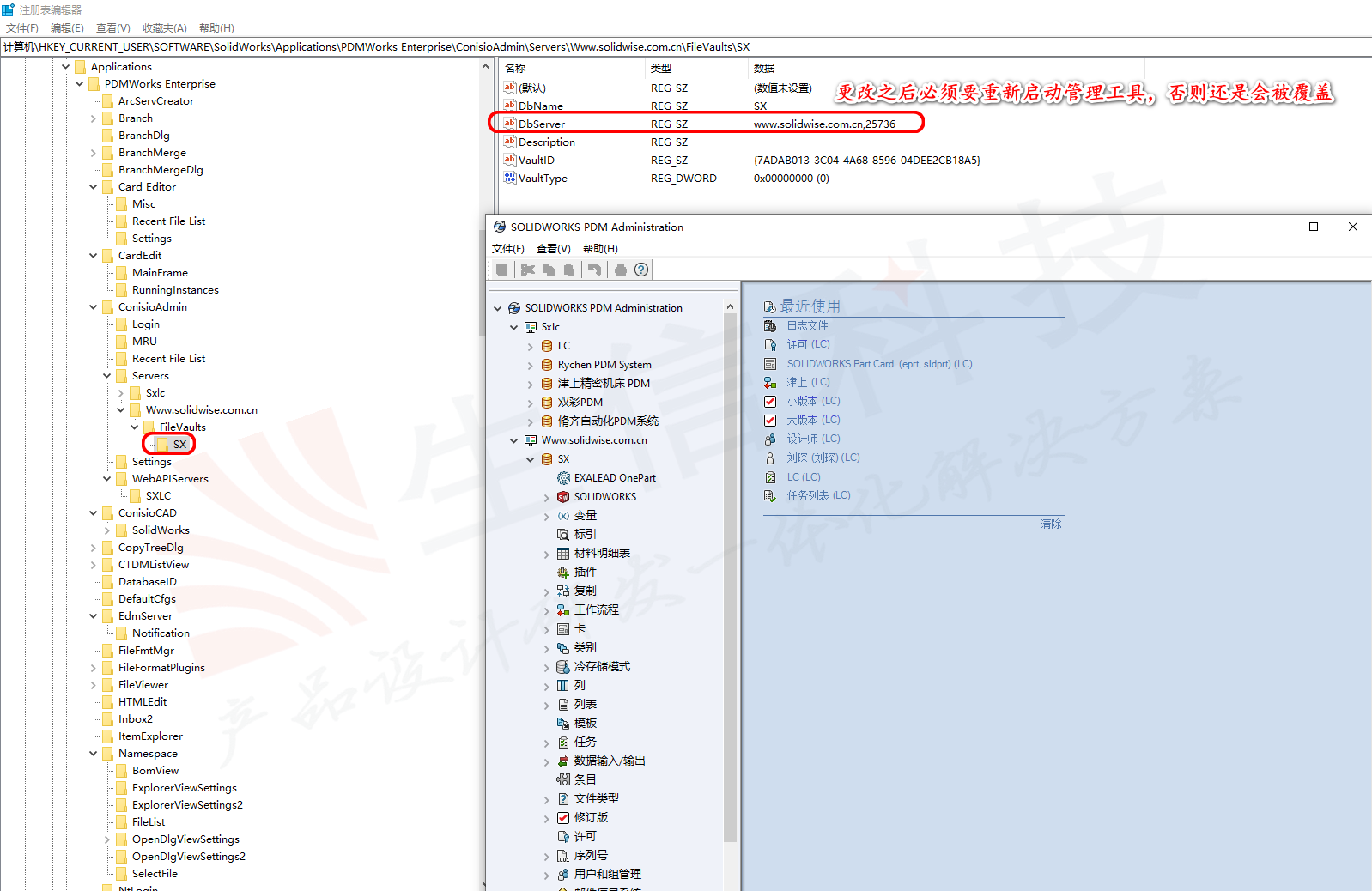Click the cut scissors icon in the PDM toolbar
The width and height of the screenshot is (1372, 891).
pyautogui.click(x=528, y=270)
